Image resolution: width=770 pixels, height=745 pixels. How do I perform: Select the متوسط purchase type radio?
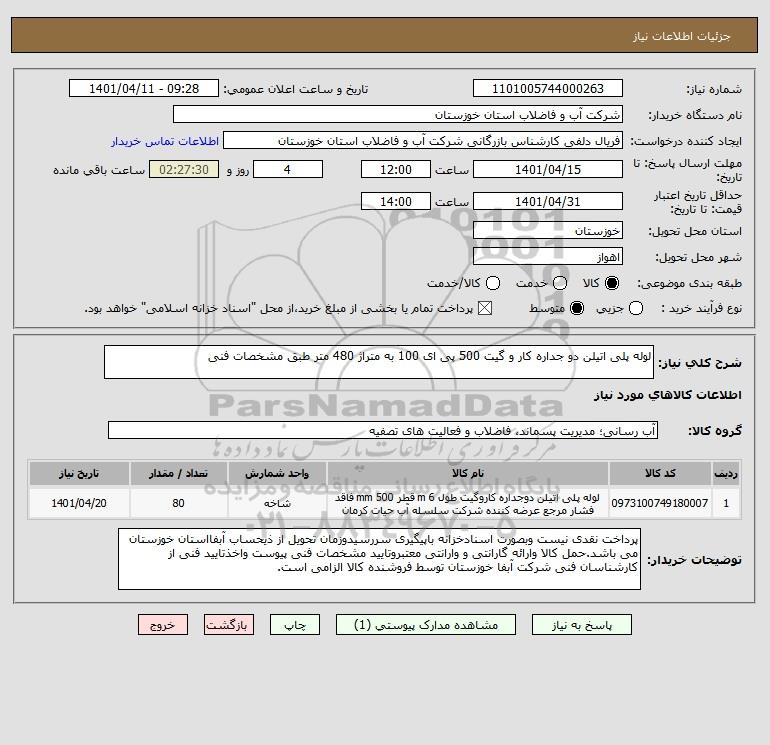577,308
